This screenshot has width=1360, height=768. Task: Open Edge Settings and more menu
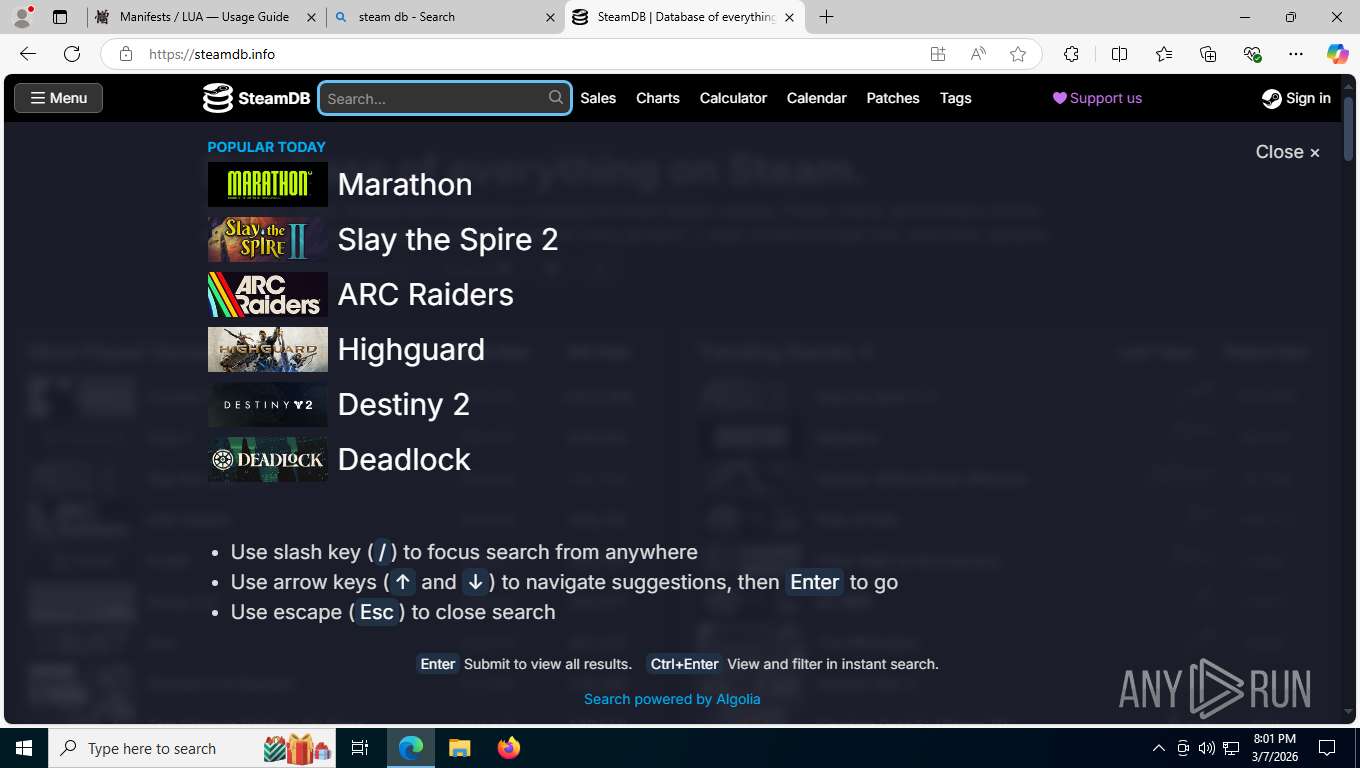tap(1296, 54)
